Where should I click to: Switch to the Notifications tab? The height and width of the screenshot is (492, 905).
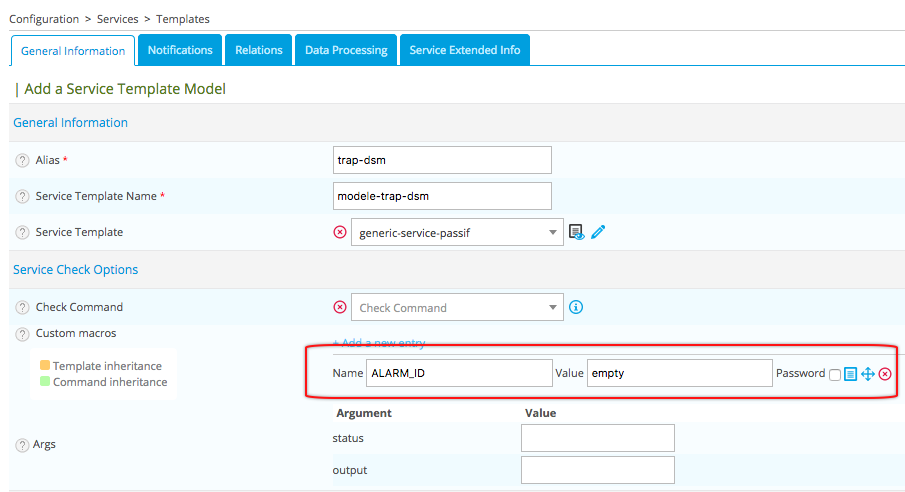click(180, 50)
